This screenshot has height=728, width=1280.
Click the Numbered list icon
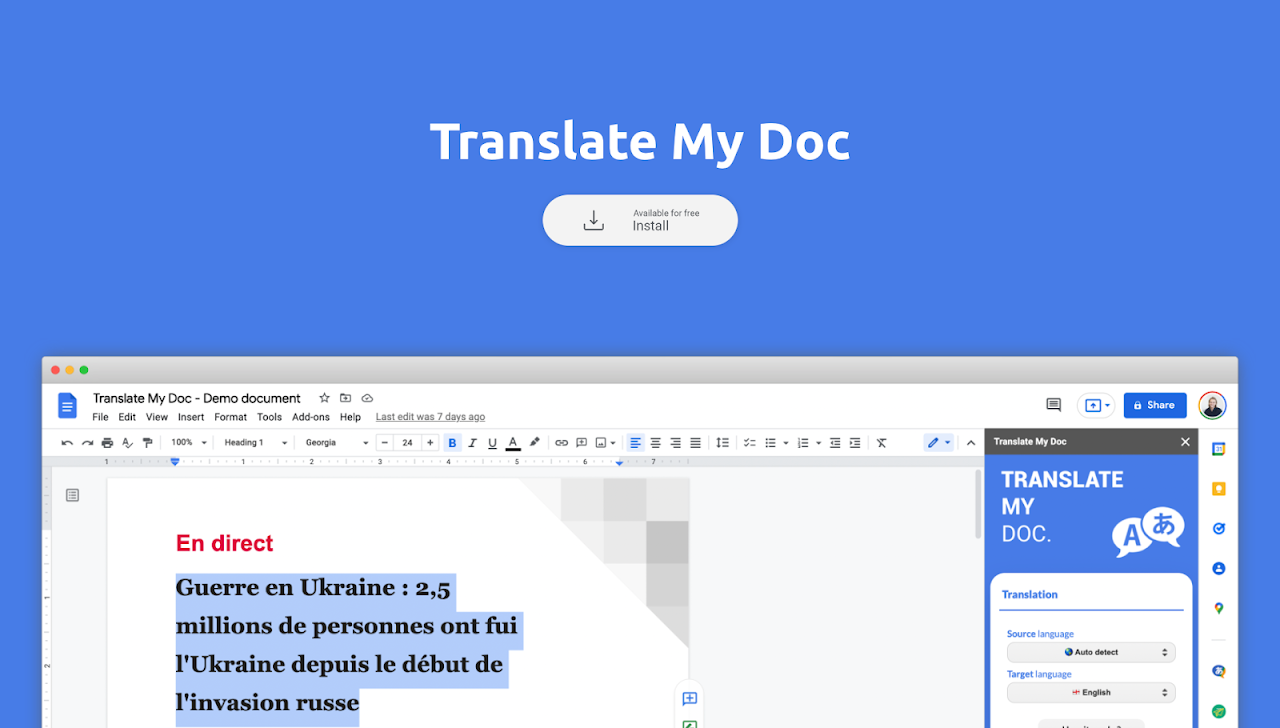click(803, 443)
